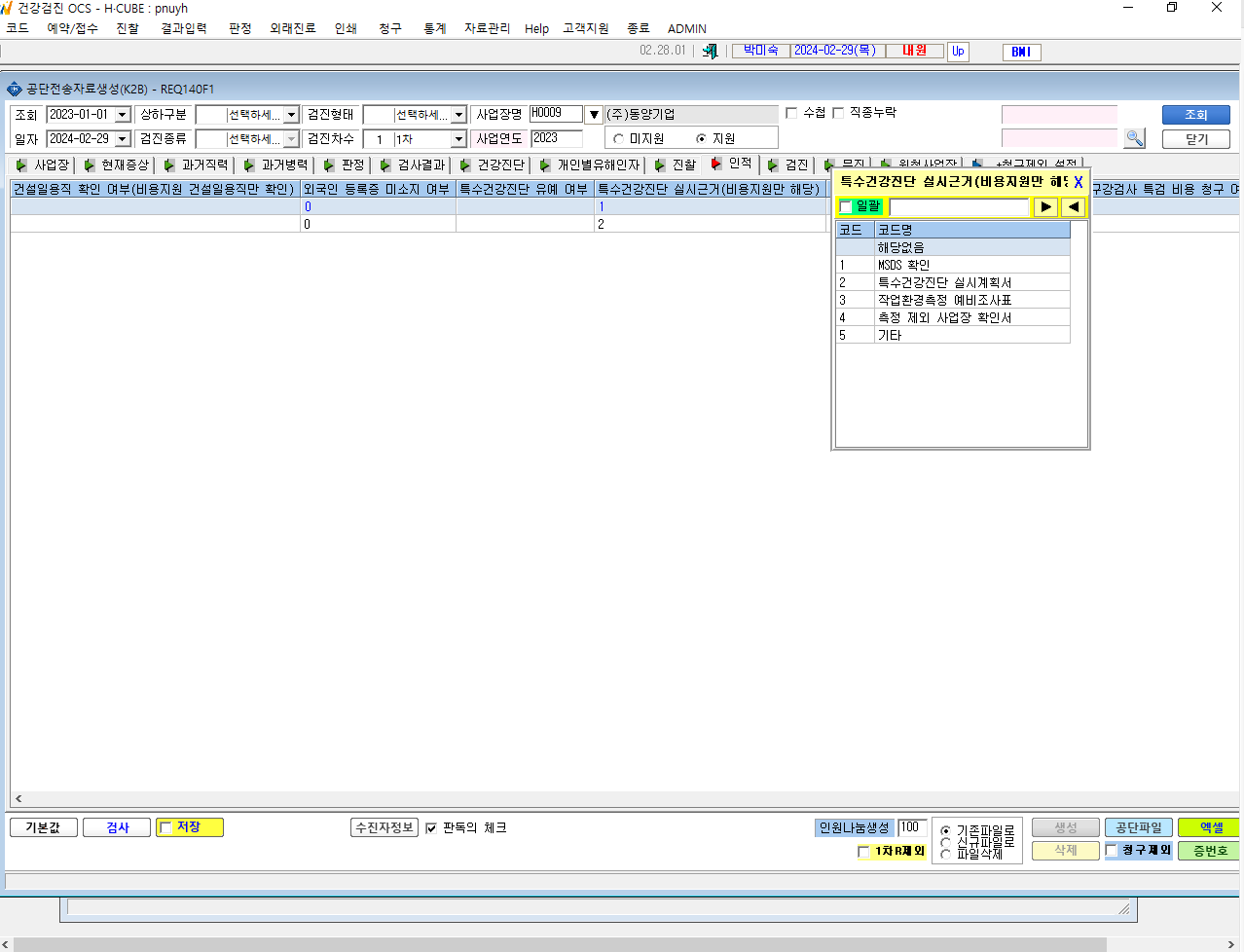
Task: Click the Up button in top toolbar
Action: coord(959,52)
